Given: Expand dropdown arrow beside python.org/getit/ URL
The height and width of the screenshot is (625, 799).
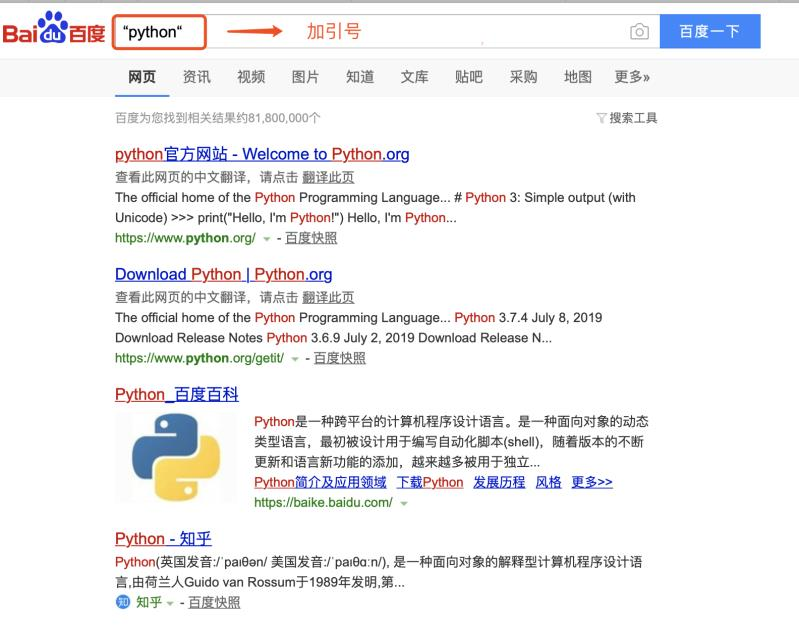Looking at the screenshot, I should pos(295,359).
